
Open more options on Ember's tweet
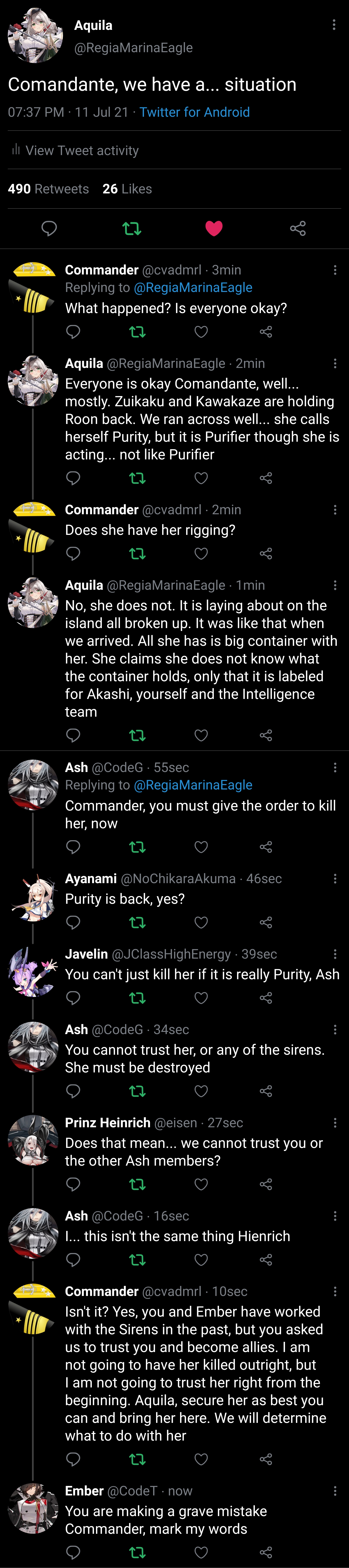[x=335, y=1491]
